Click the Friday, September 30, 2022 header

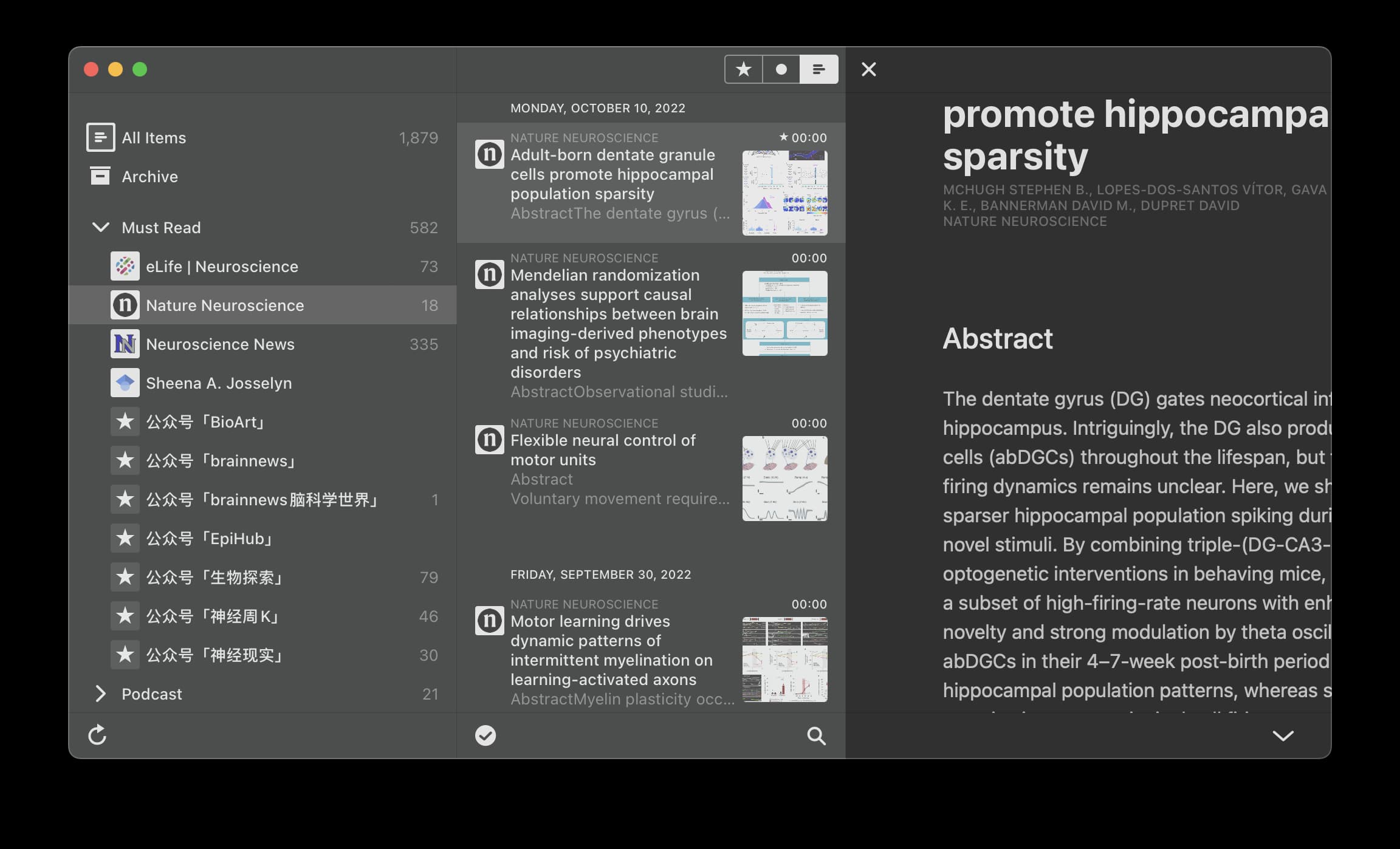point(600,575)
